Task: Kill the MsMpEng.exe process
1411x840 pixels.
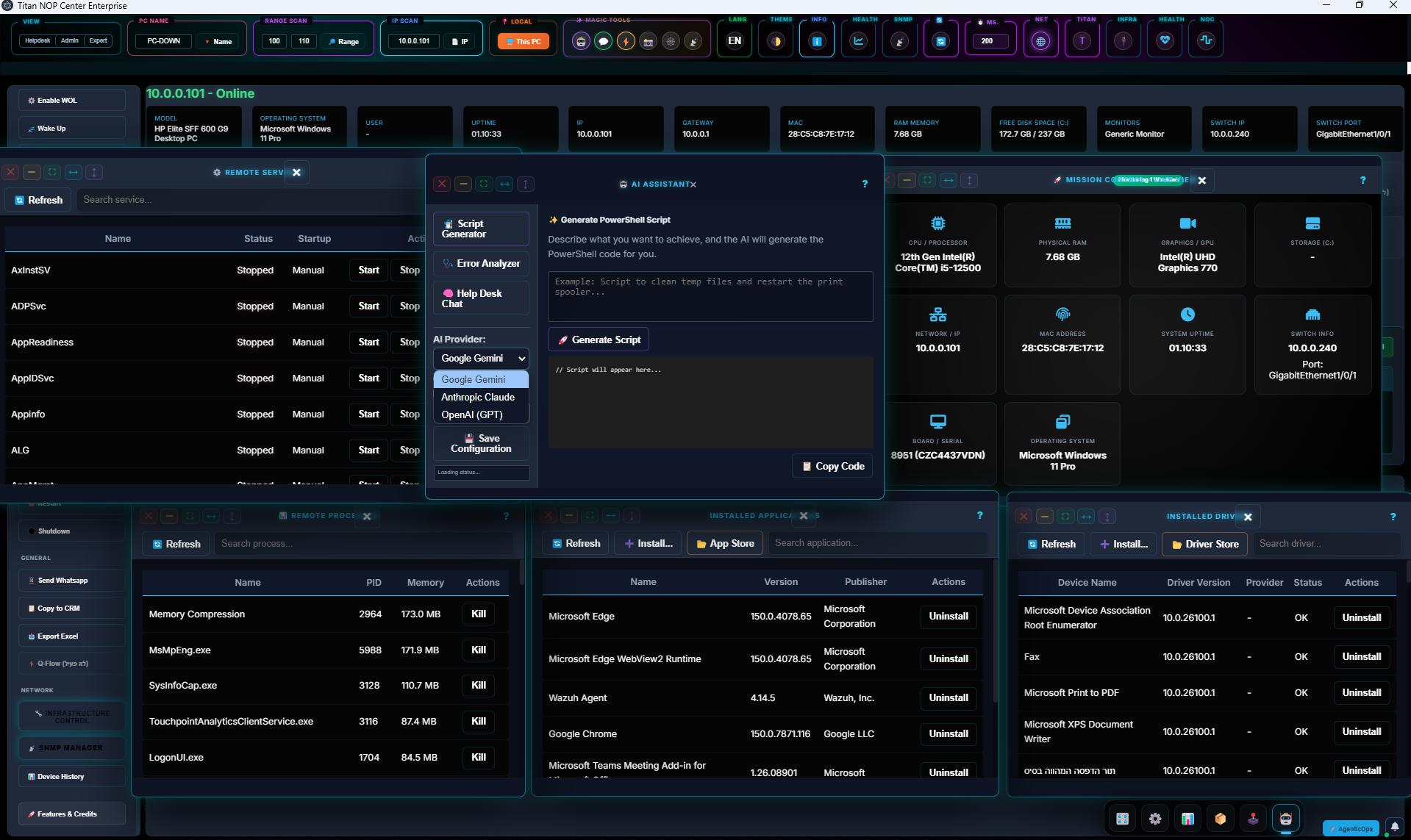Action: (x=479, y=650)
